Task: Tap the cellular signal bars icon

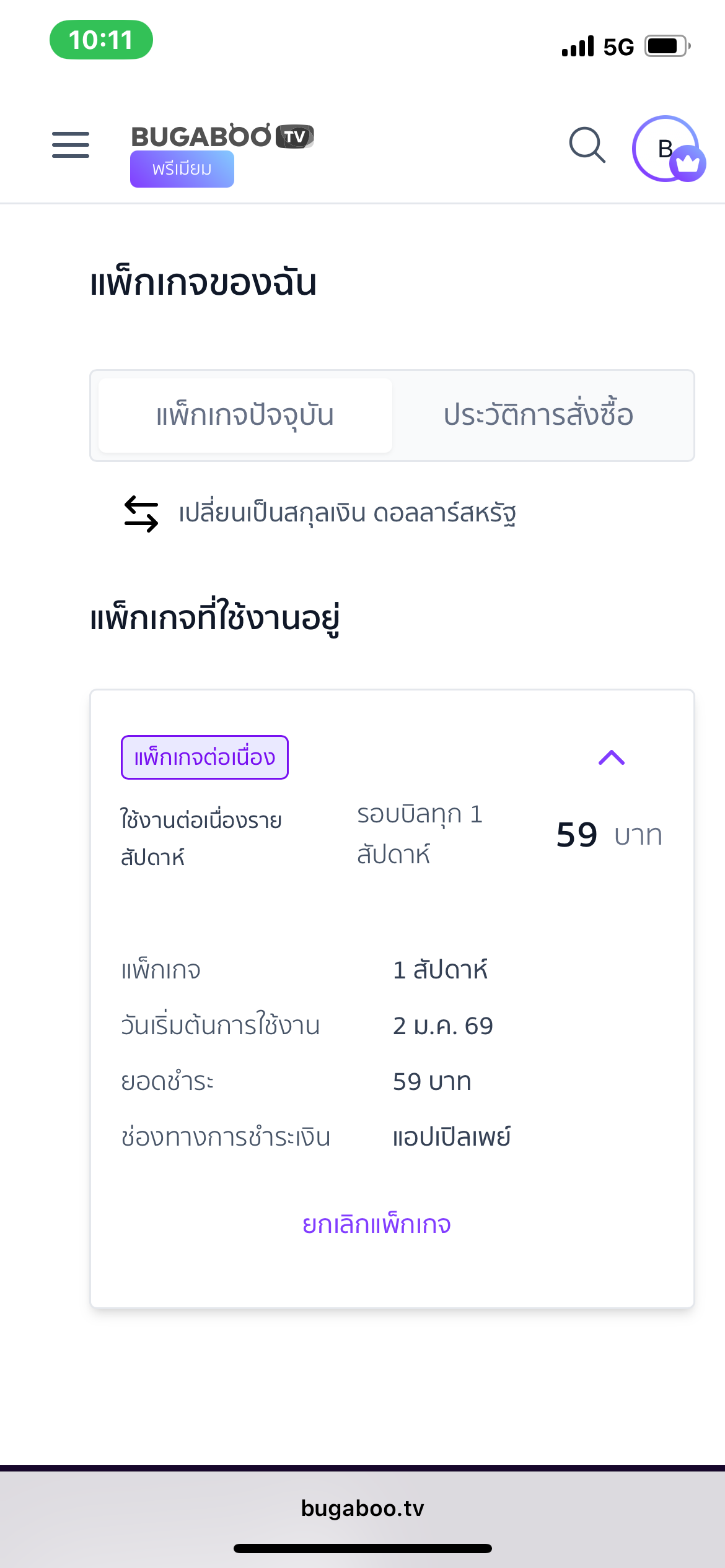Action: click(x=578, y=46)
